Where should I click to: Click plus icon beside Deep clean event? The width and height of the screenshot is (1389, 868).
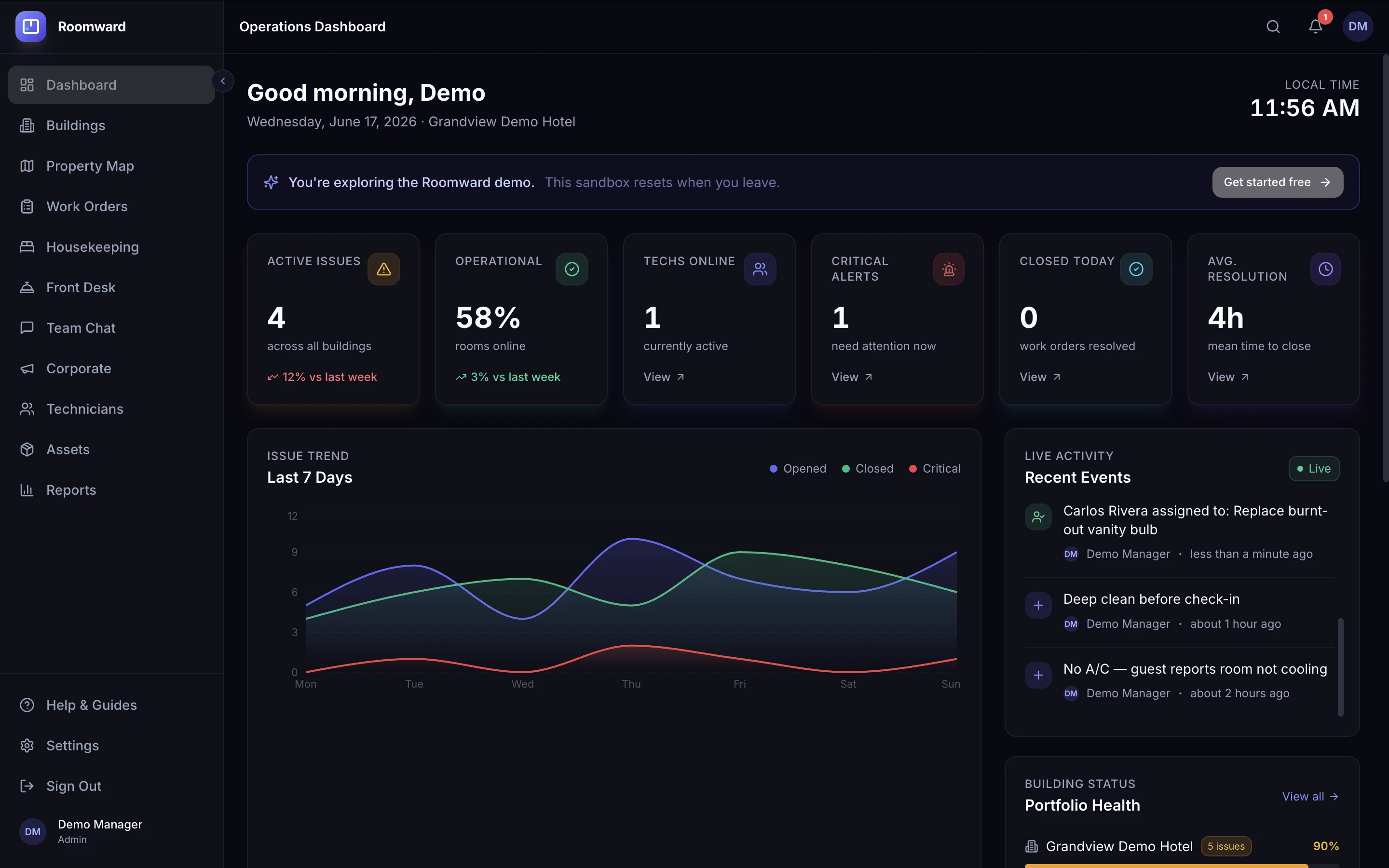click(1038, 605)
